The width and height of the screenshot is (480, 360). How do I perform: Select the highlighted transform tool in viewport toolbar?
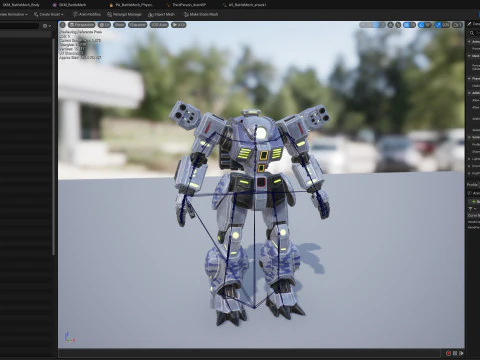pos(376,25)
